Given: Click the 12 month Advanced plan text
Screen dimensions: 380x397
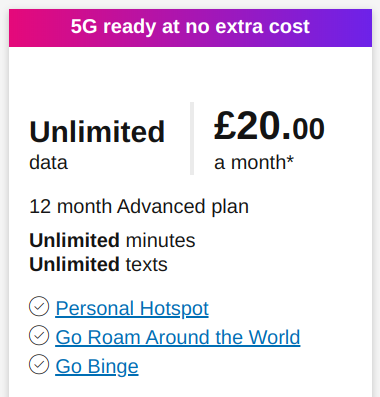Looking at the screenshot, I should coord(139,206).
